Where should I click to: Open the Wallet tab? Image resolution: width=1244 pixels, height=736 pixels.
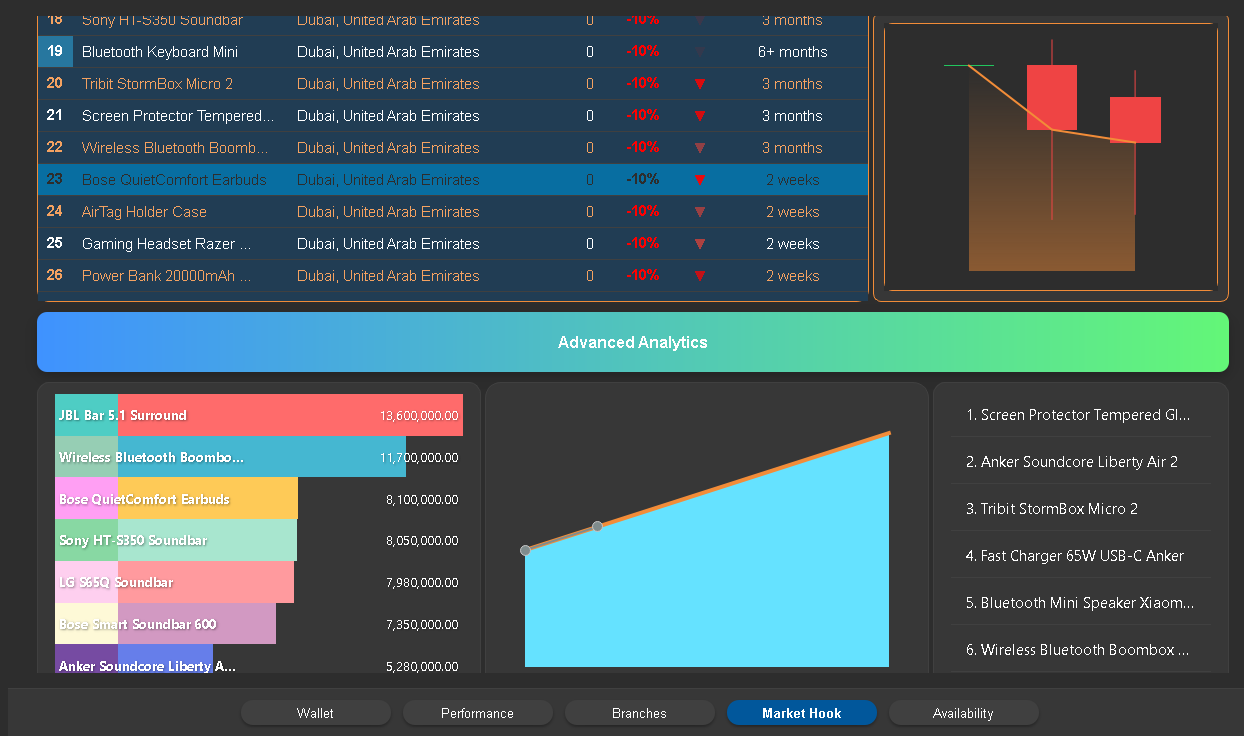[x=316, y=713]
